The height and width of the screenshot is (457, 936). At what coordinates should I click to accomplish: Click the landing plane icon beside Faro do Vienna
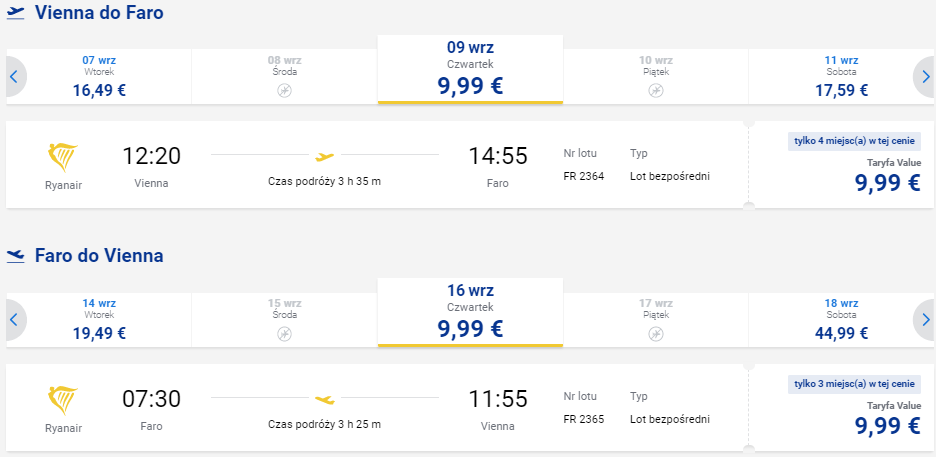16,257
